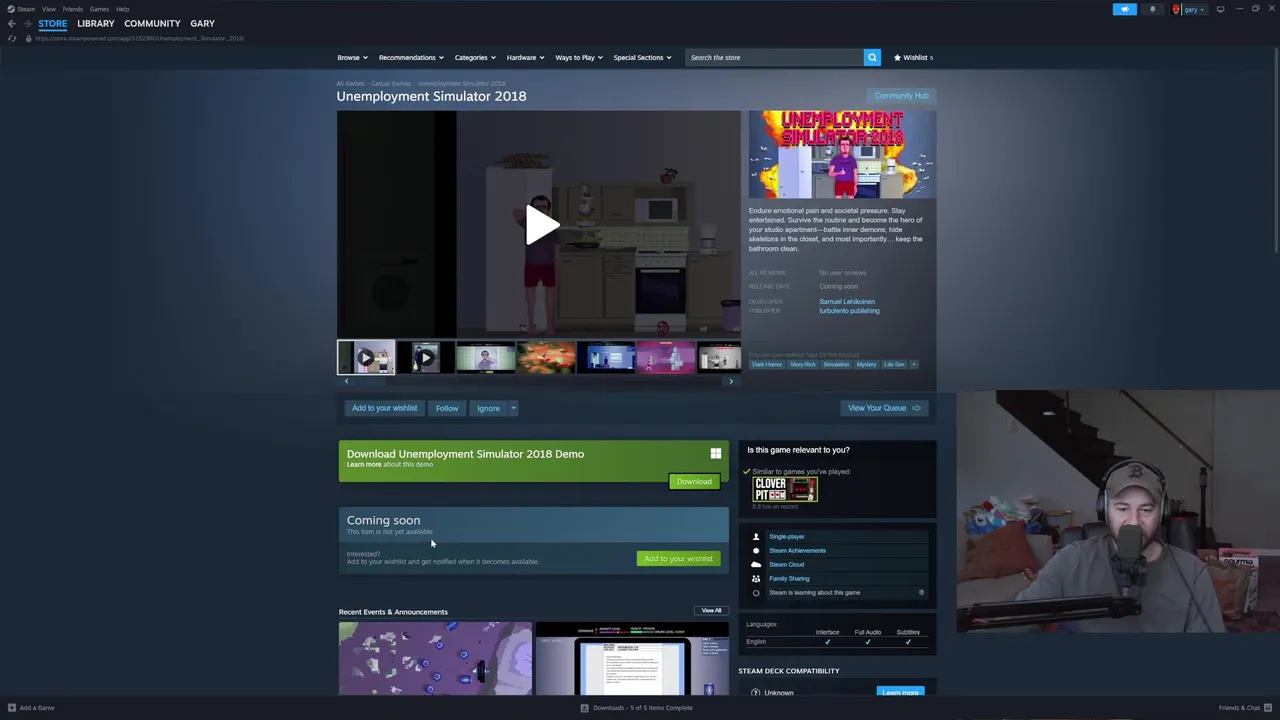Viewport: 1280px width, 720px height.
Task: Expand the Ways to Play dropdown
Action: pyautogui.click(x=578, y=57)
